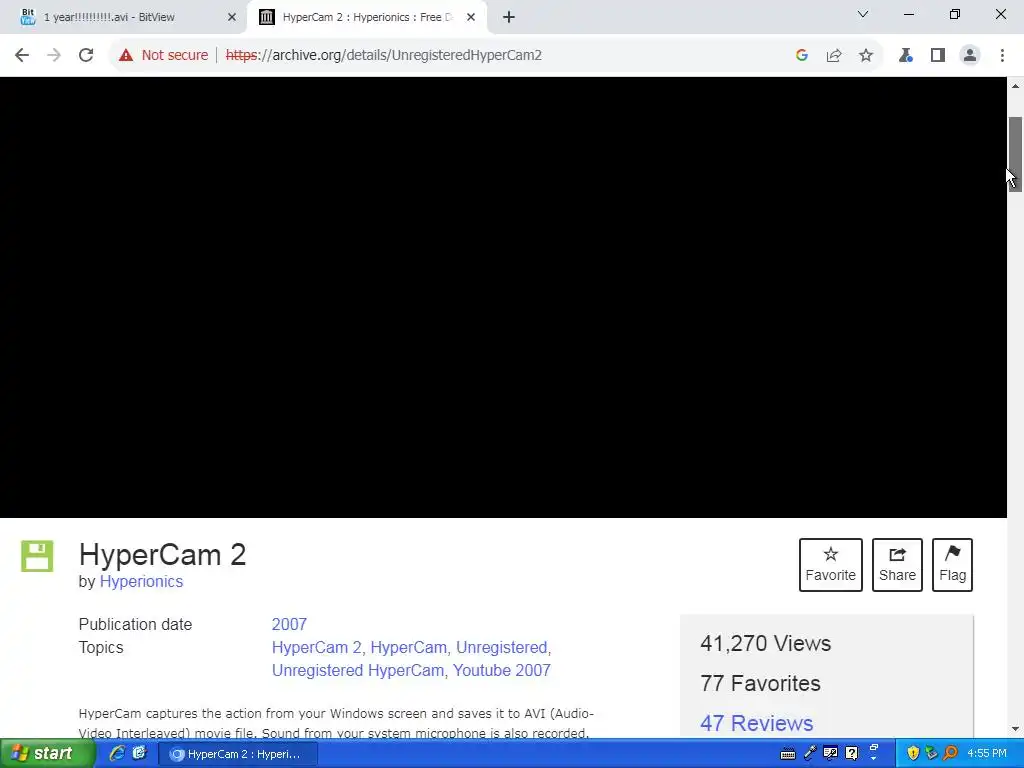Jump to the 47 Reviews section
1024x768 pixels.
pos(756,723)
